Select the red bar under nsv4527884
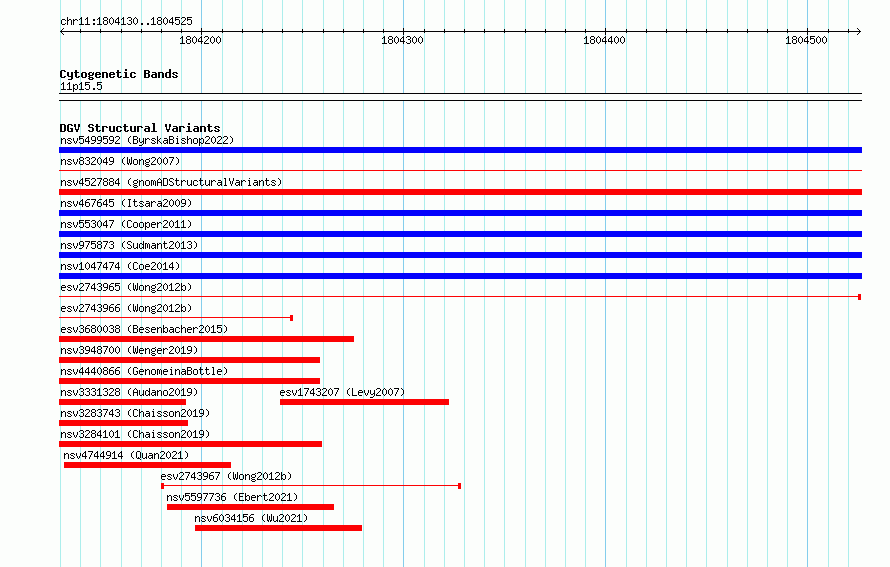890x567 pixels. [460, 192]
